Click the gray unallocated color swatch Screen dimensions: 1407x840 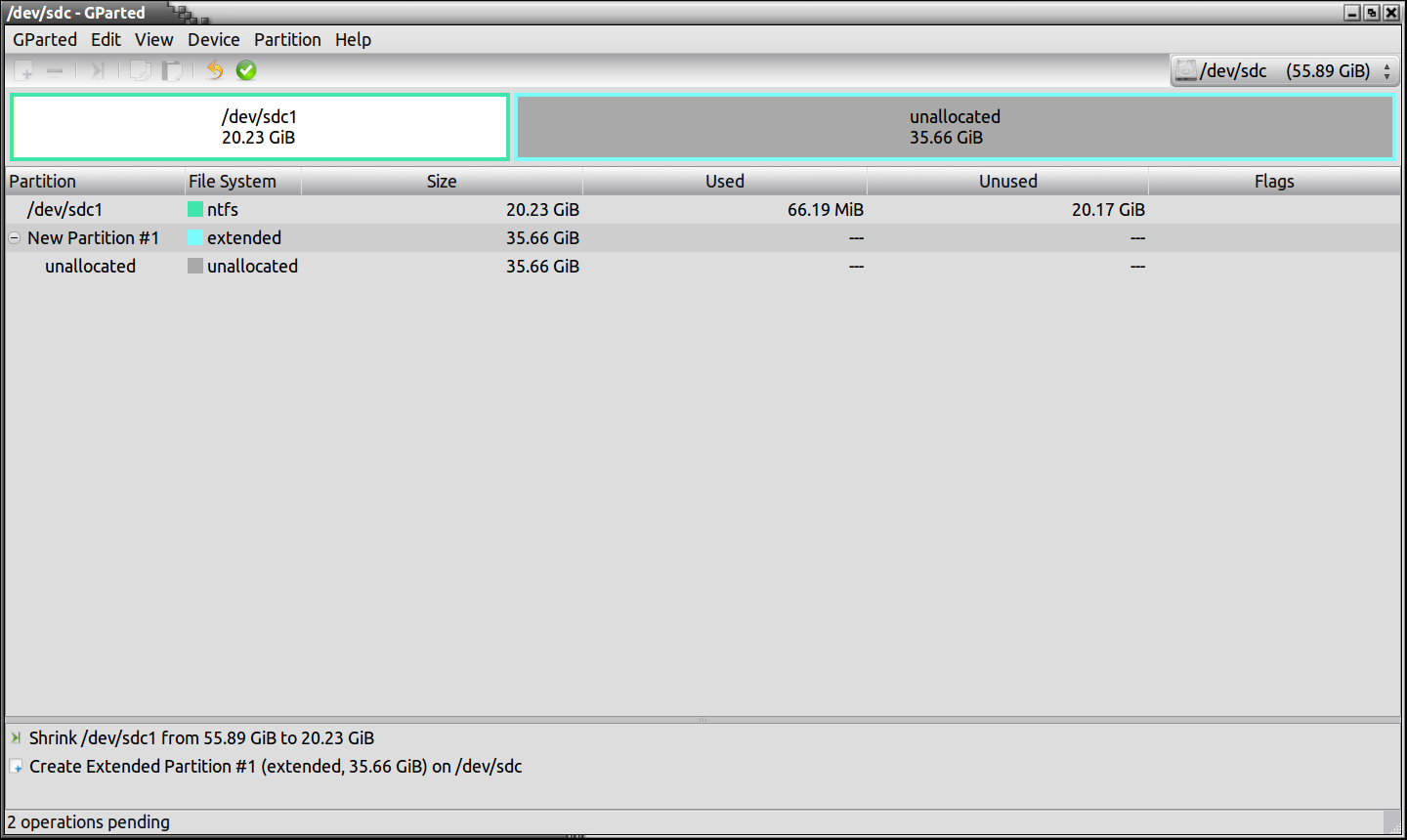(x=195, y=267)
